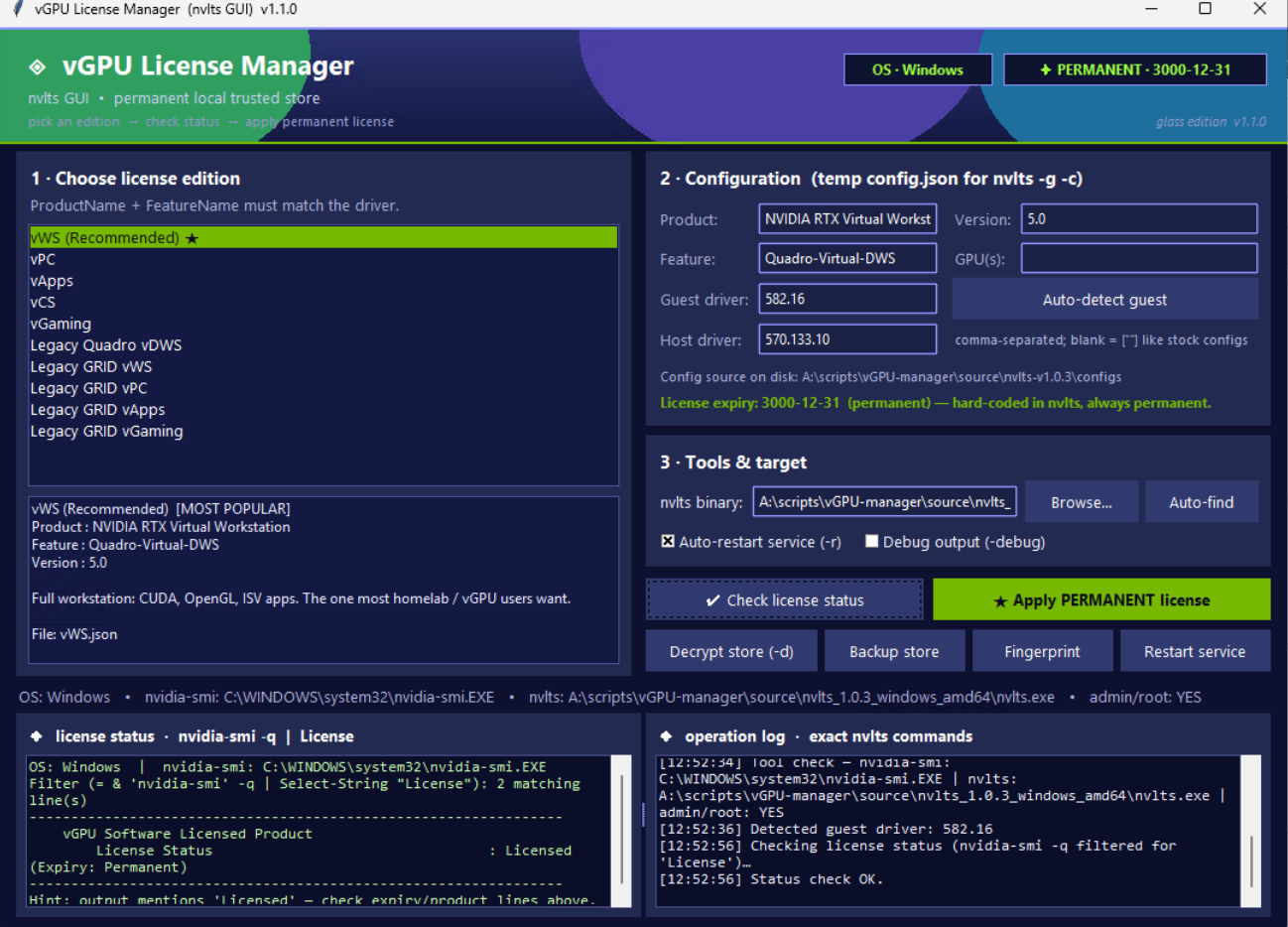Viewport: 1288px width, 927px height.
Task: Choose vApps edition from list
Action: click(x=323, y=281)
